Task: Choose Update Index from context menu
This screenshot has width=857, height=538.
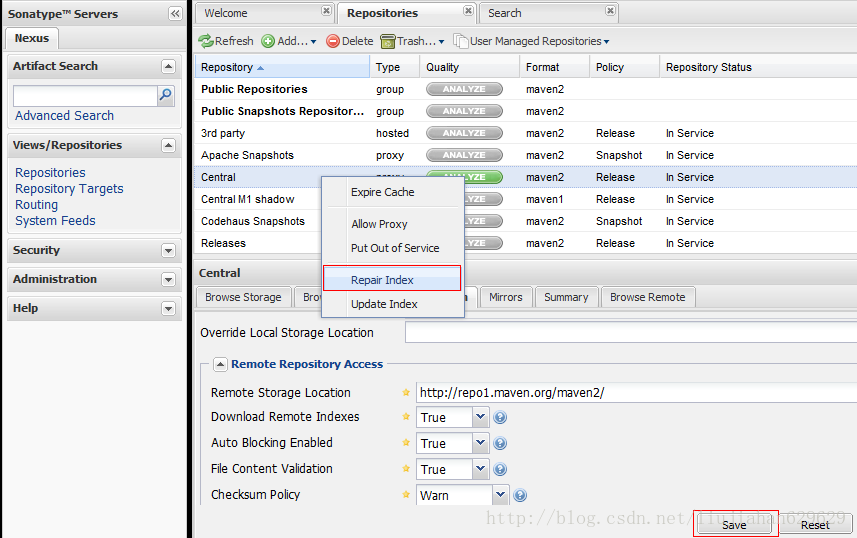Action: [x=392, y=304]
